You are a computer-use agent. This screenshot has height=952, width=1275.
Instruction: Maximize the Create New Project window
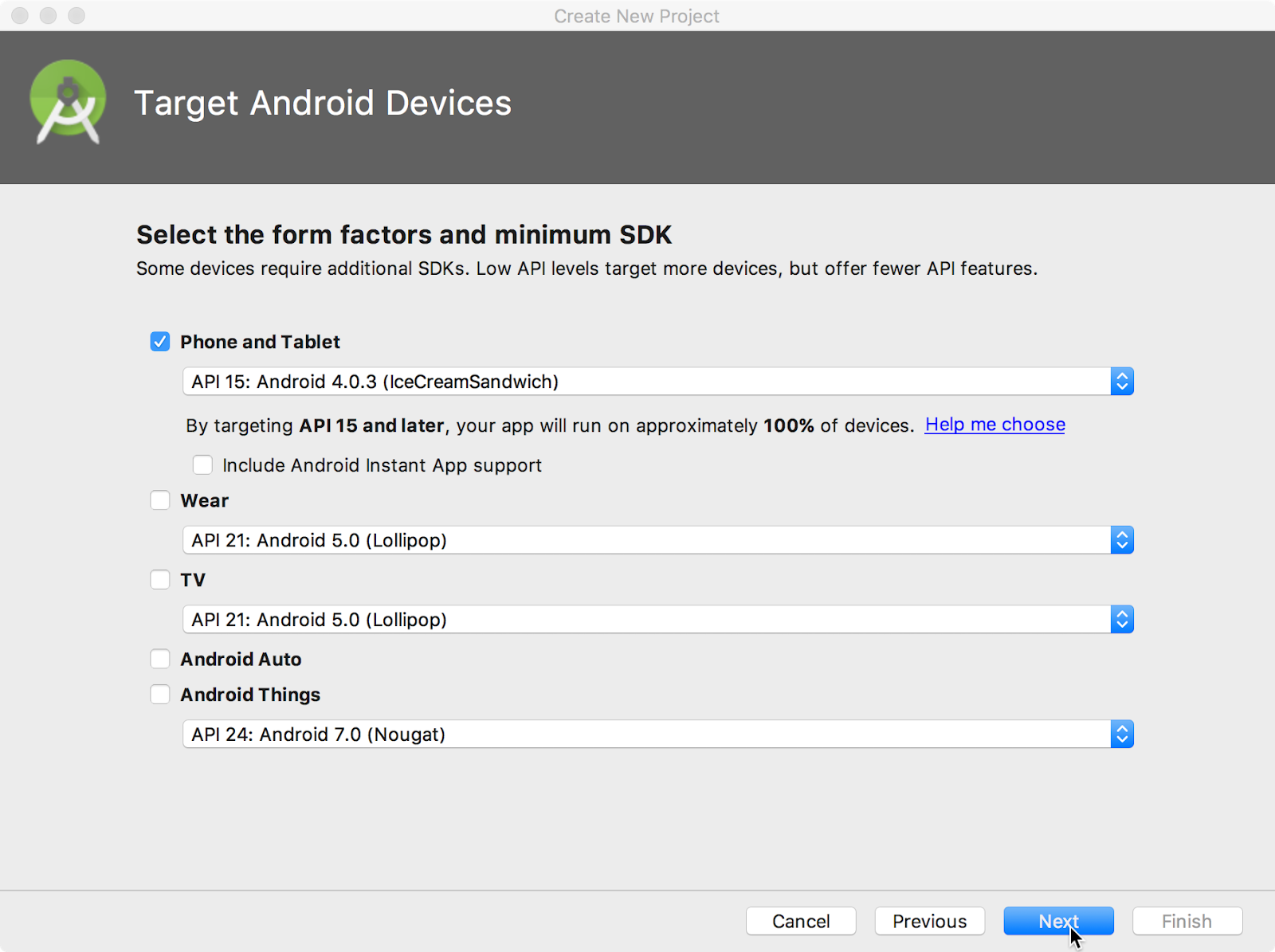point(76,16)
